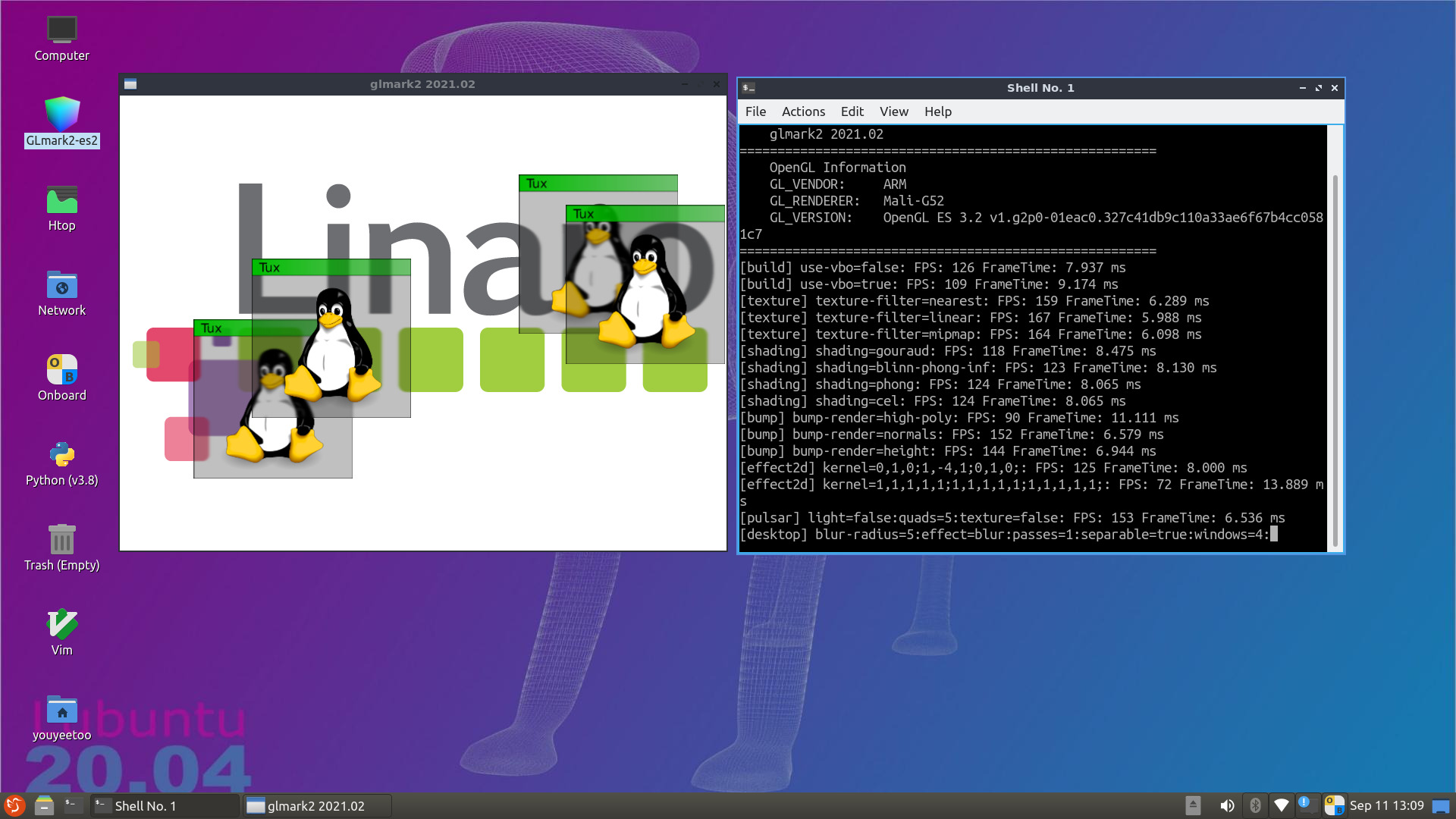Click the glmark2 window title bar icon
Screen dimensions: 1456x819
[130, 84]
